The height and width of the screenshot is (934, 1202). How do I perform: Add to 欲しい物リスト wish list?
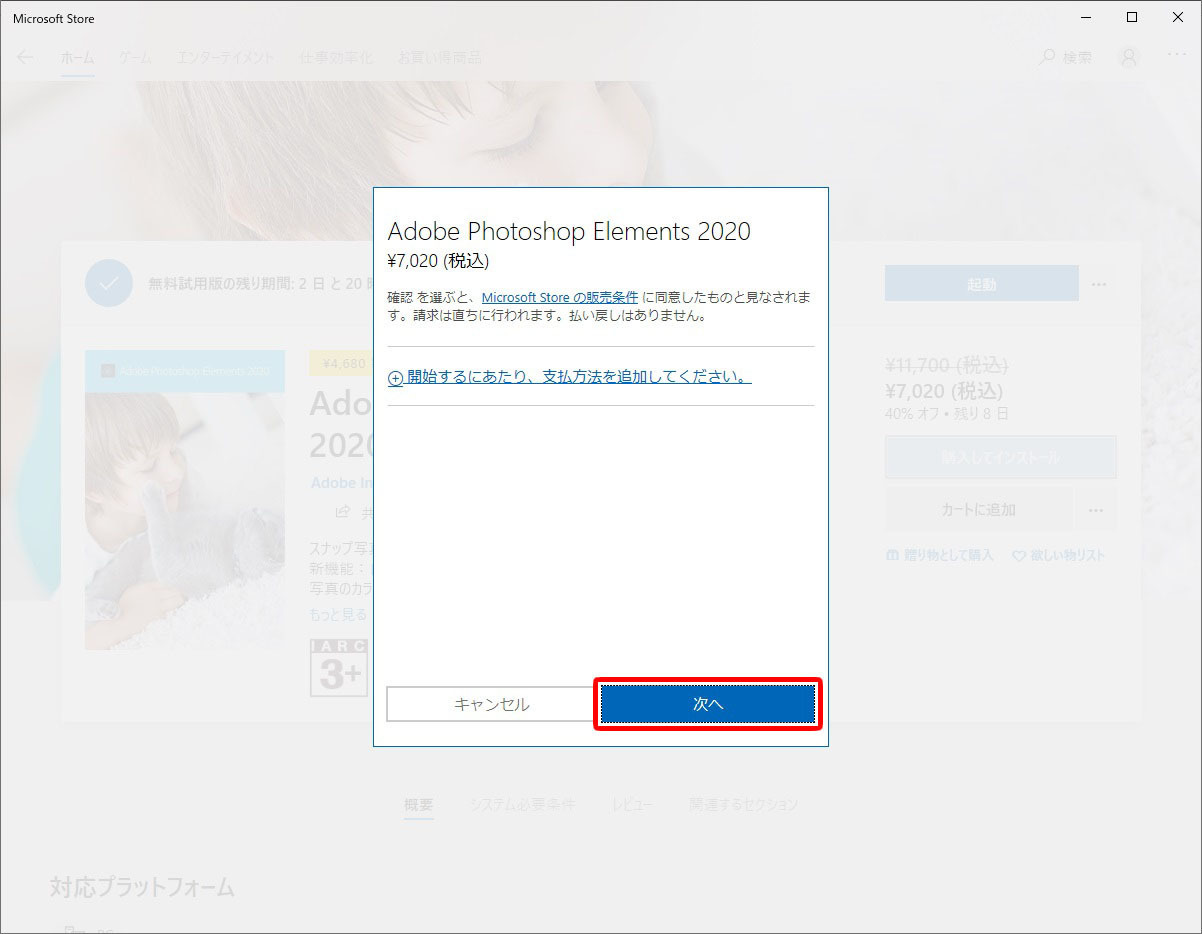[1059, 555]
